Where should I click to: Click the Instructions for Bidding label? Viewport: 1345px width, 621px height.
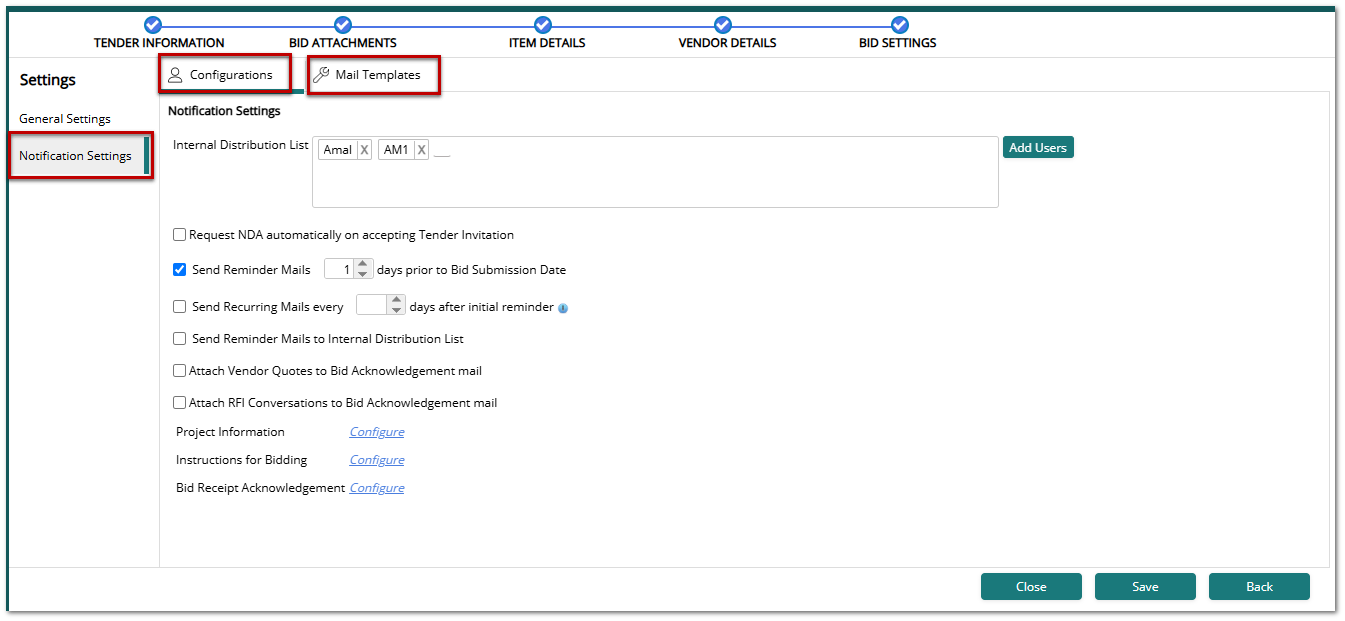tap(241, 460)
